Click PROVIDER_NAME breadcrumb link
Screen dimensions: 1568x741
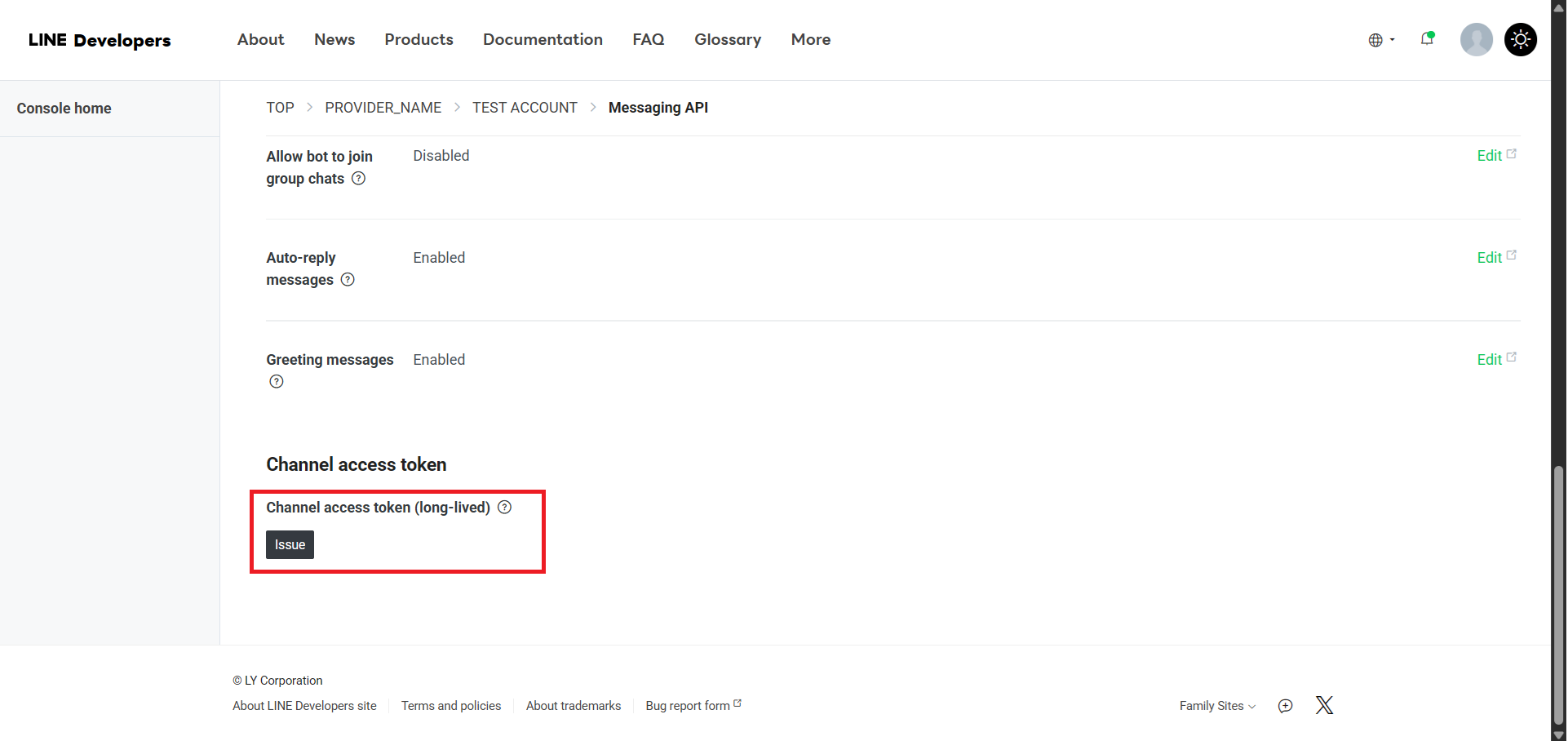(383, 108)
